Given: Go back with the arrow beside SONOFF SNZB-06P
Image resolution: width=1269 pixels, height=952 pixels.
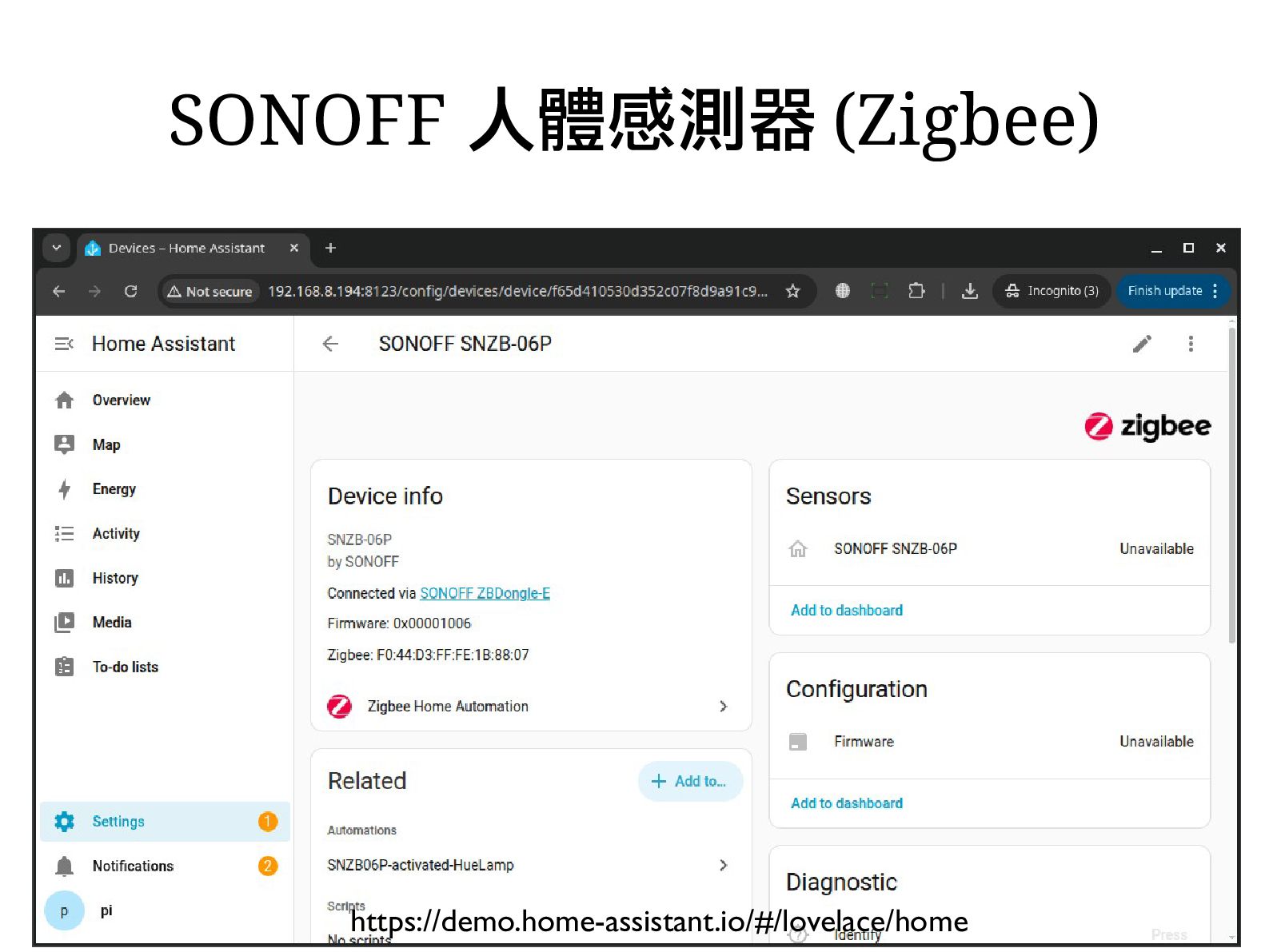Looking at the screenshot, I should pos(330,344).
